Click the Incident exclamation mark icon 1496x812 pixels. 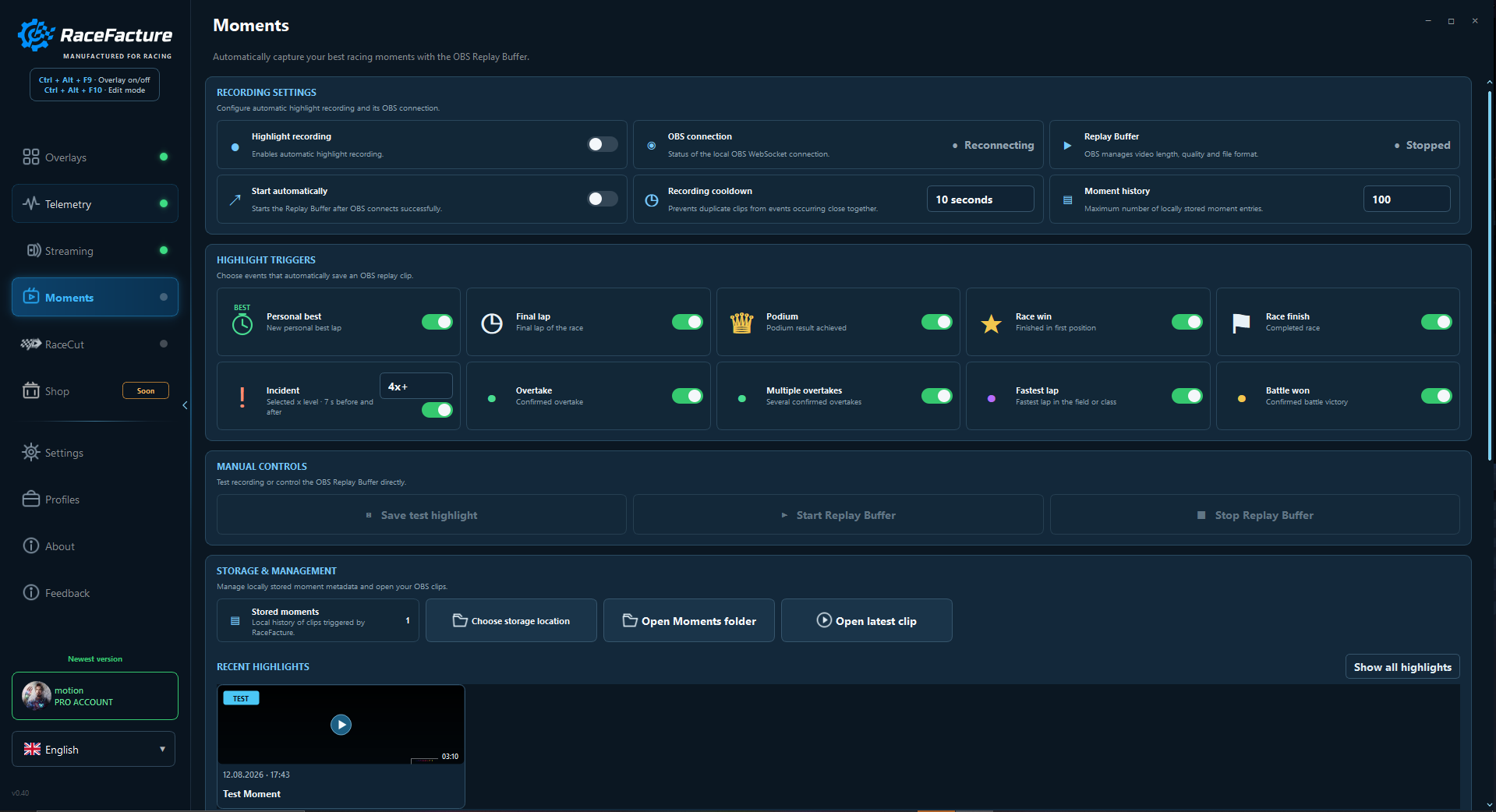[242, 397]
